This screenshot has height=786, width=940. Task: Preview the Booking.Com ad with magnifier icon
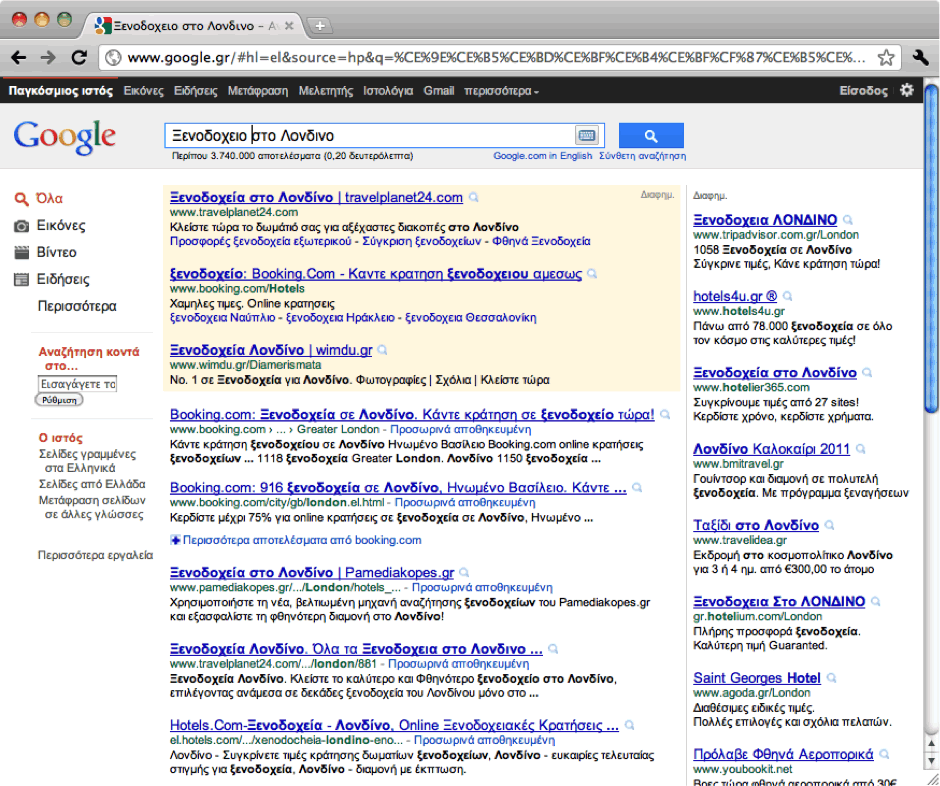(x=592, y=274)
